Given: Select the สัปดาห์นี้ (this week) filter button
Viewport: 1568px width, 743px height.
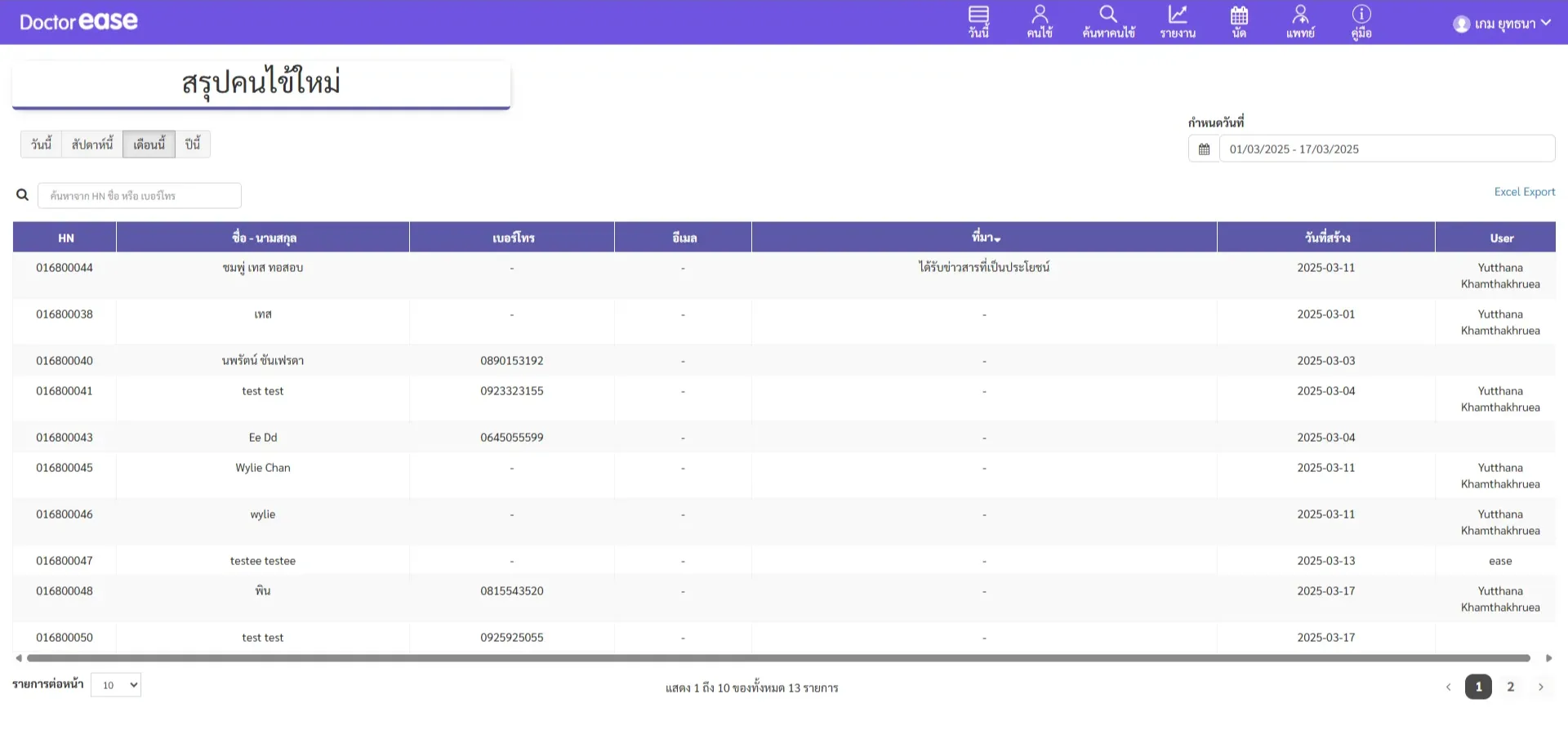Looking at the screenshot, I should (x=92, y=145).
